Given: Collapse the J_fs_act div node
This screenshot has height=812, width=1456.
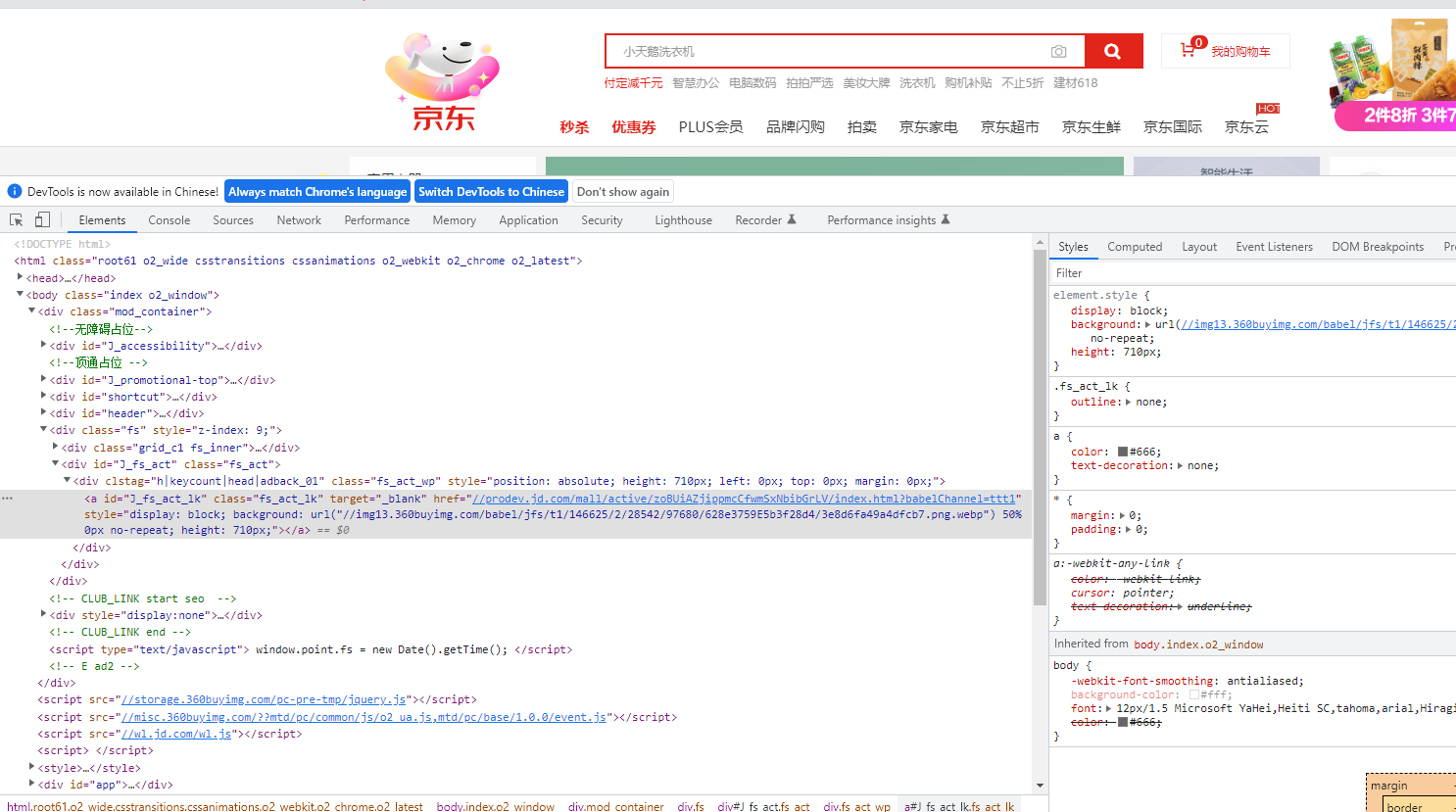Looking at the screenshot, I should pyautogui.click(x=56, y=463).
